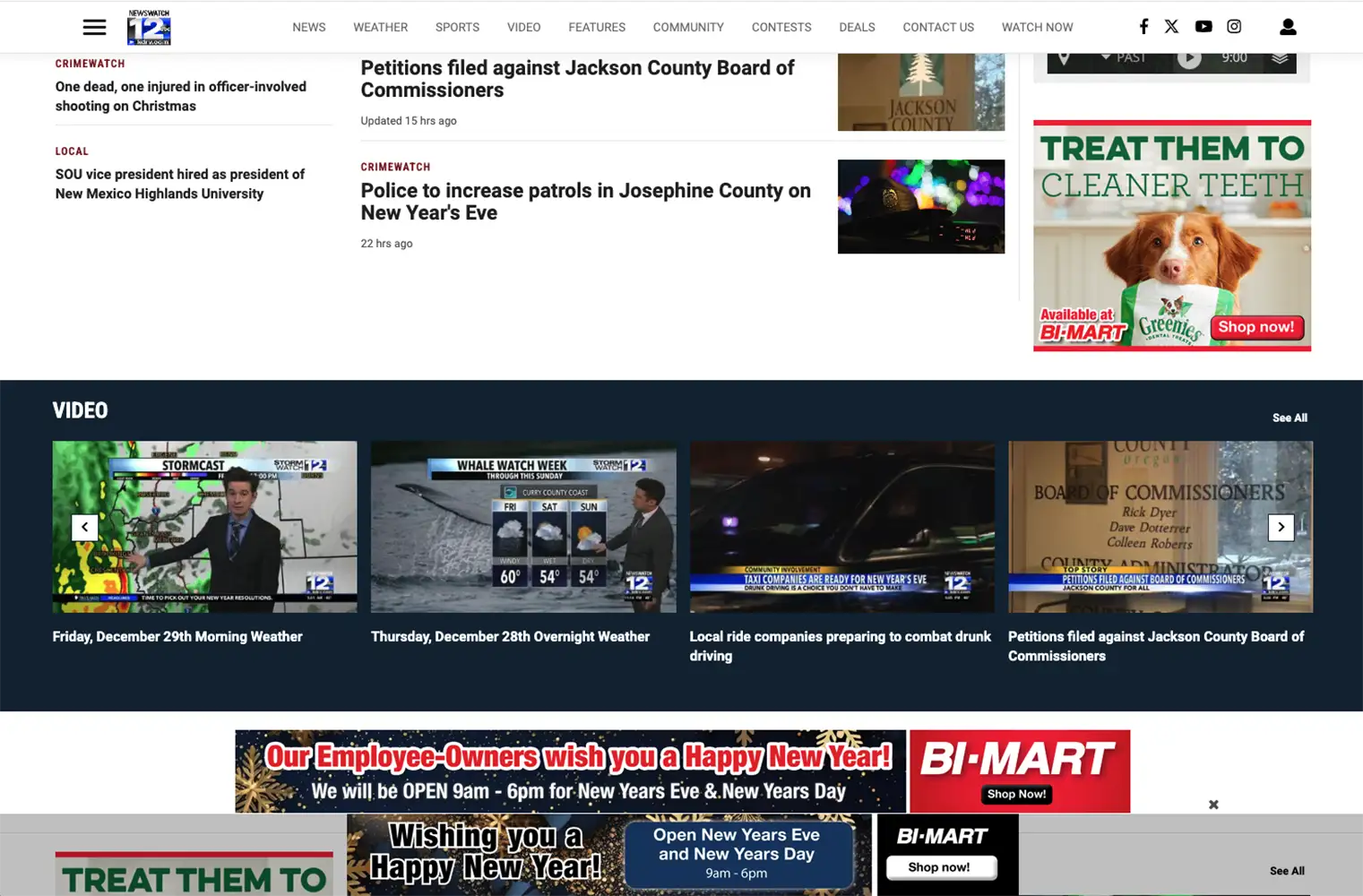Open the station's X (Twitter) profile
Viewport: 1363px width, 896px height.
(1171, 27)
